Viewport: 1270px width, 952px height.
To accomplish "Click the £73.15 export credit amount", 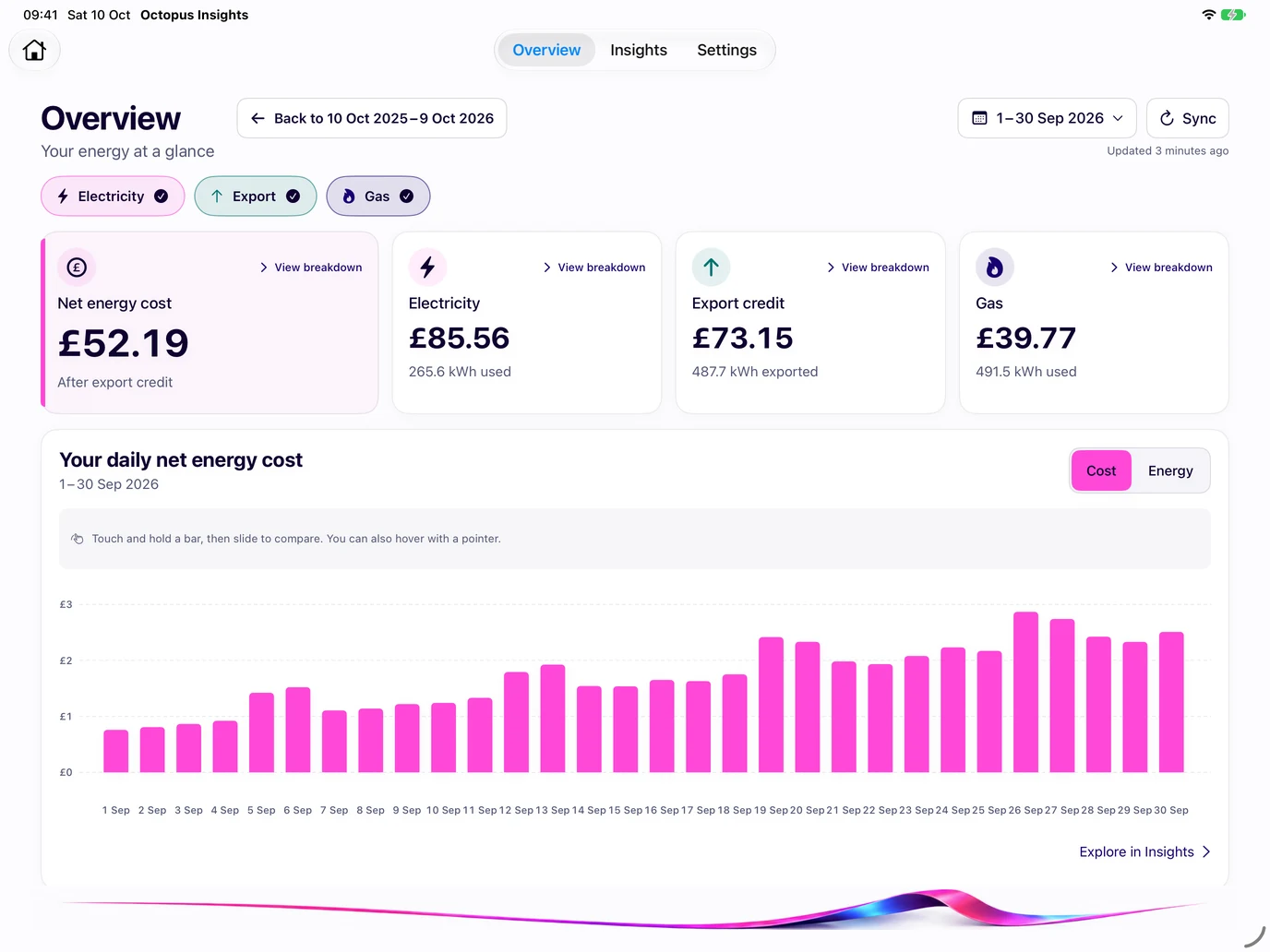I will (x=743, y=339).
